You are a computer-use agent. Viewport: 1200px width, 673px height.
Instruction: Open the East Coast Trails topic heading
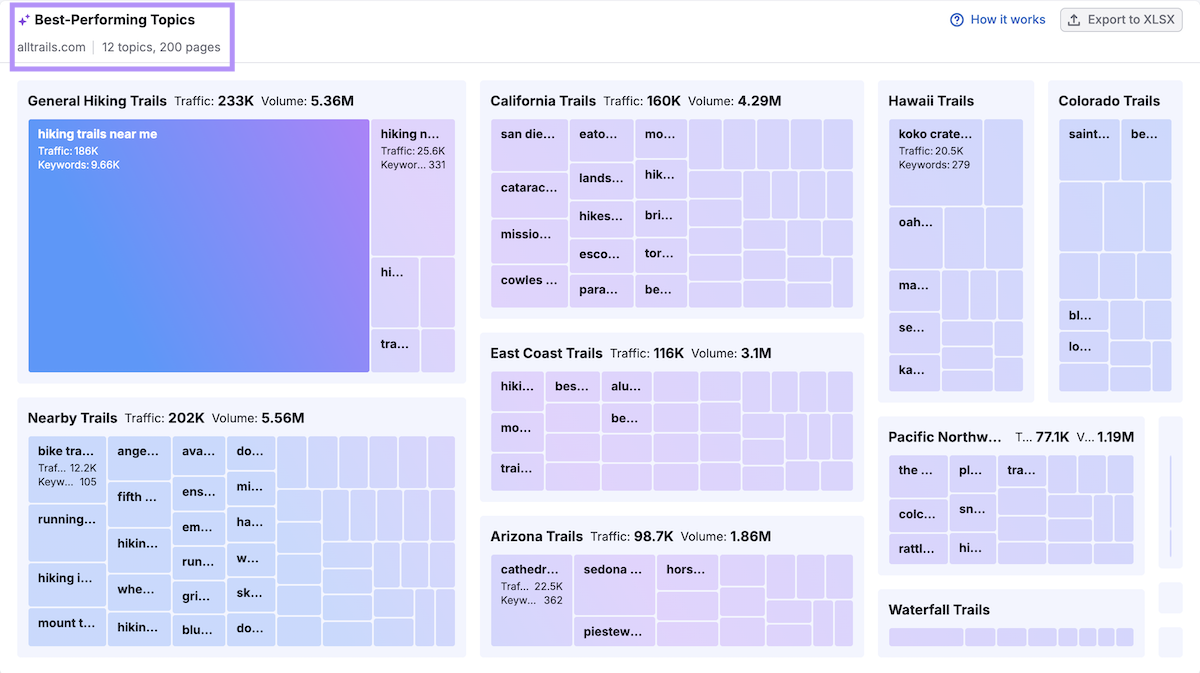click(x=546, y=353)
